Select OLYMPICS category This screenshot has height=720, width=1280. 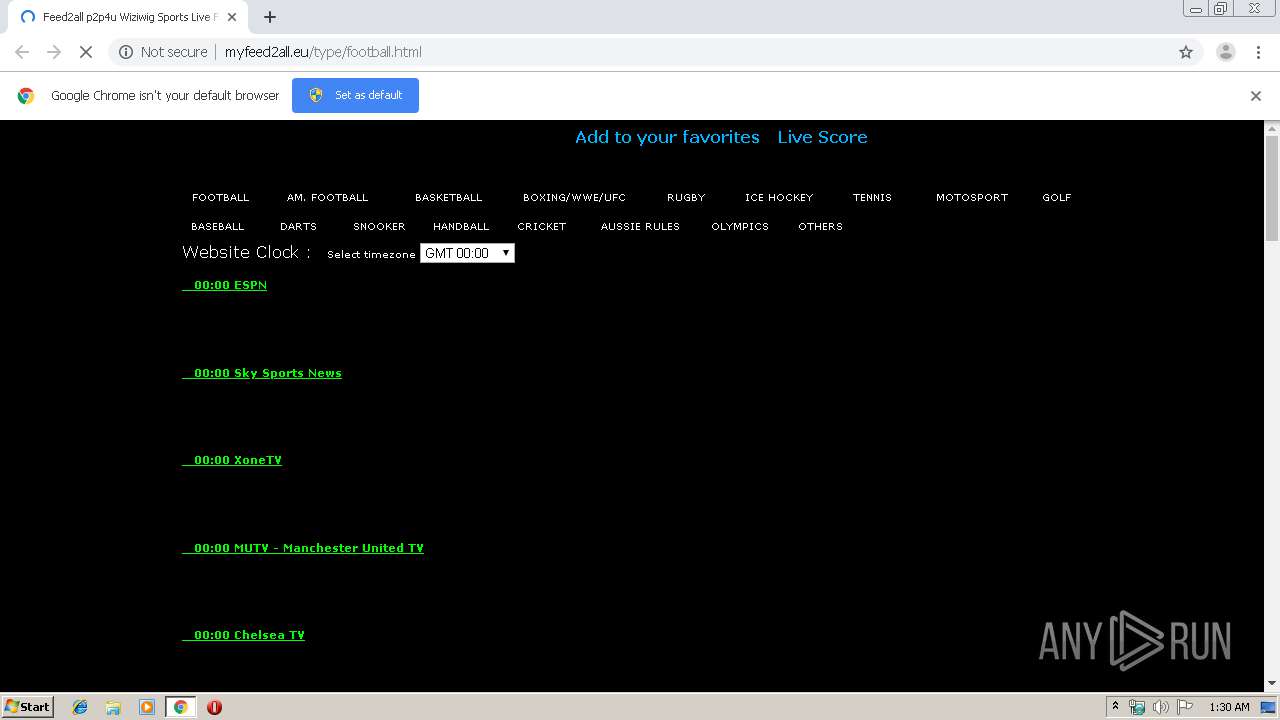(740, 226)
